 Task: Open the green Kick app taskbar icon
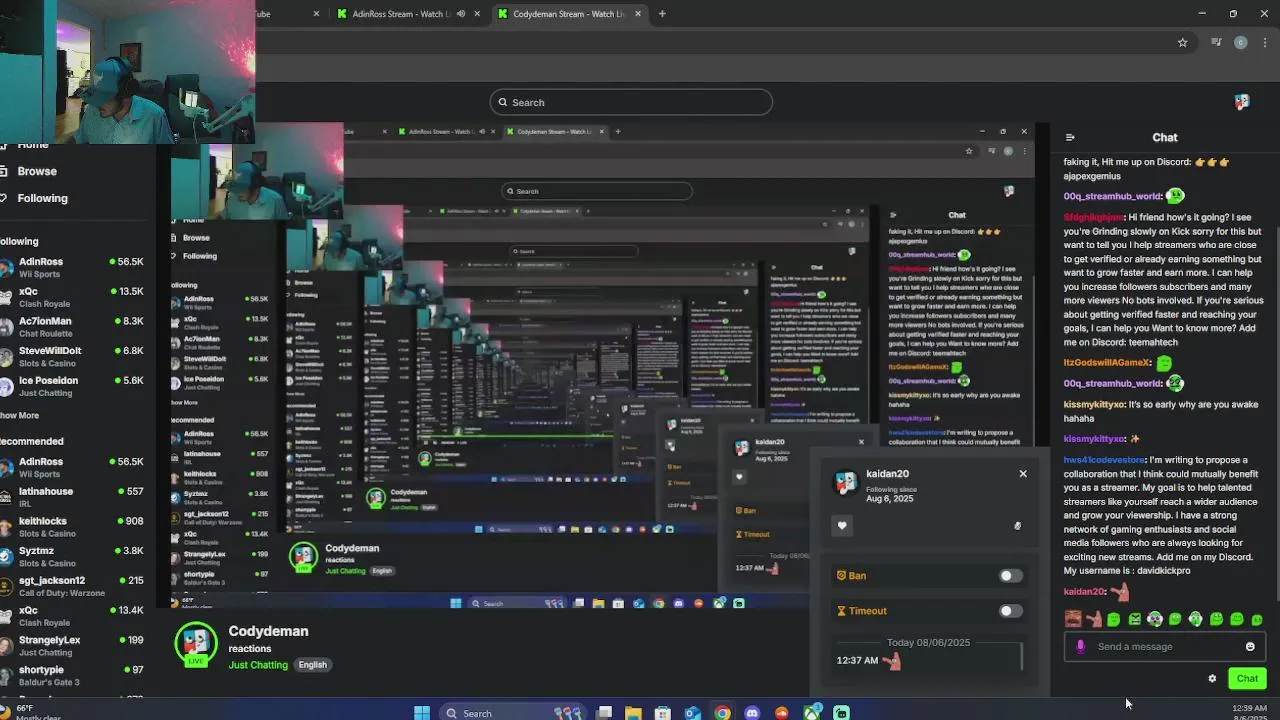tap(842, 713)
